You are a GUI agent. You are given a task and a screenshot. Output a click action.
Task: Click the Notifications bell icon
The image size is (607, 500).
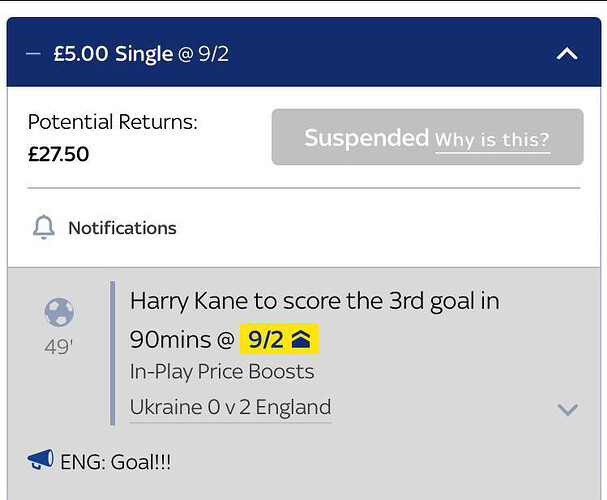[43, 227]
